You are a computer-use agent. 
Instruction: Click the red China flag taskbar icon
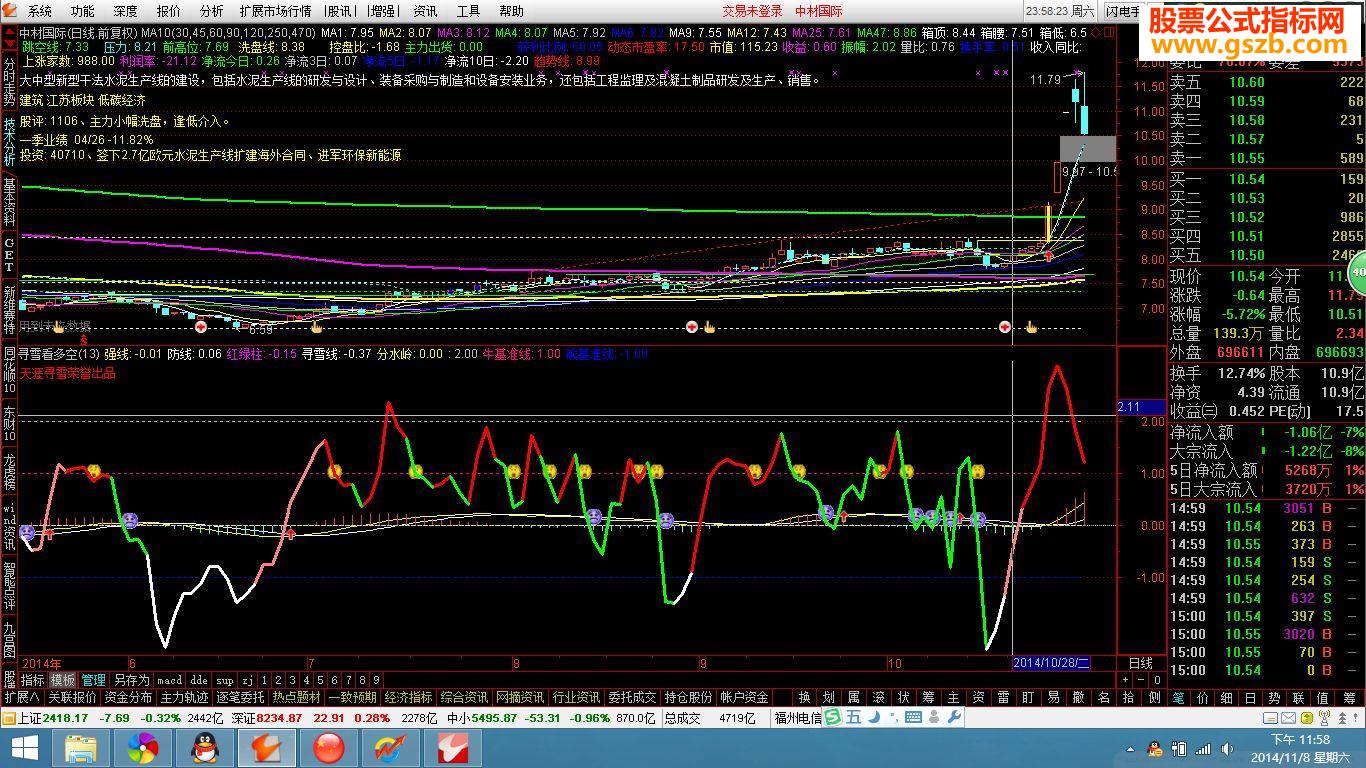pos(329,748)
